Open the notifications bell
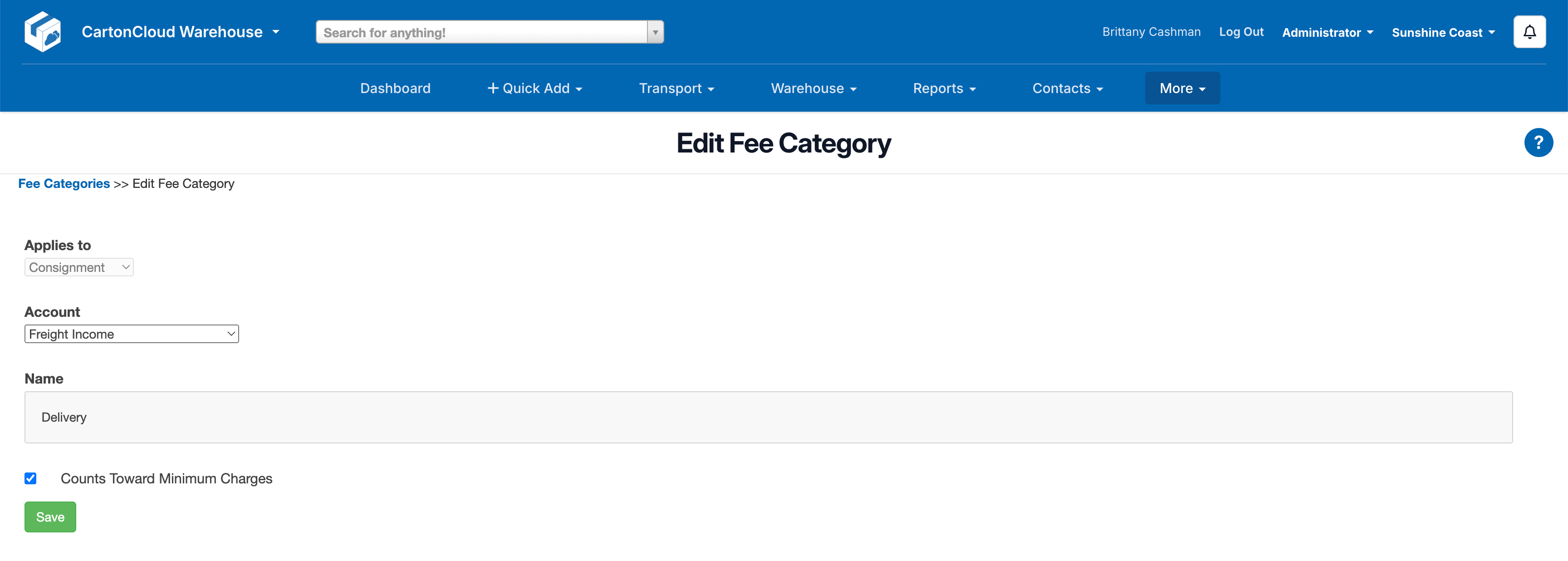The width and height of the screenshot is (1568, 561). pyautogui.click(x=1529, y=31)
